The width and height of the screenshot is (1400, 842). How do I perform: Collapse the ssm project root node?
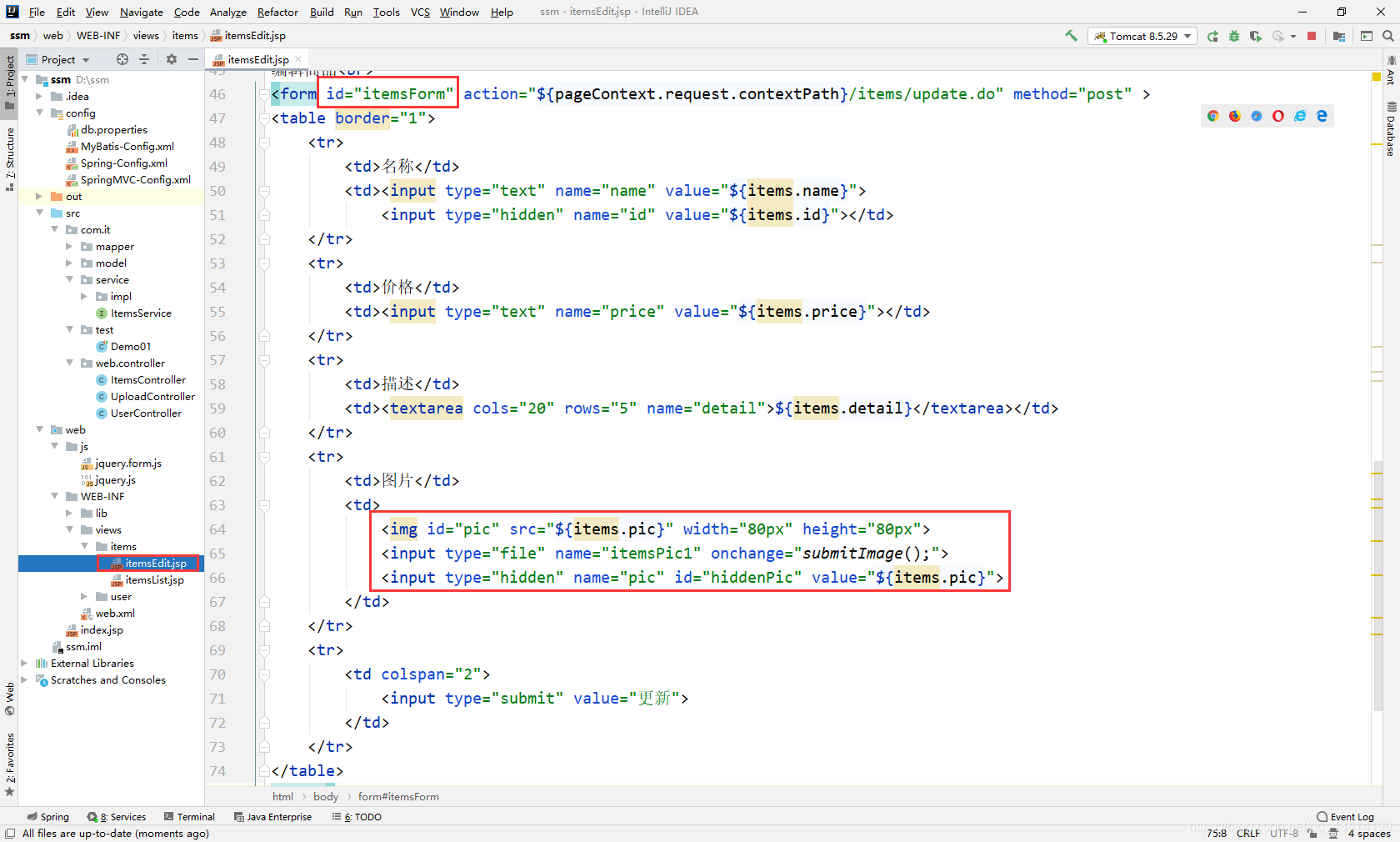25,79
